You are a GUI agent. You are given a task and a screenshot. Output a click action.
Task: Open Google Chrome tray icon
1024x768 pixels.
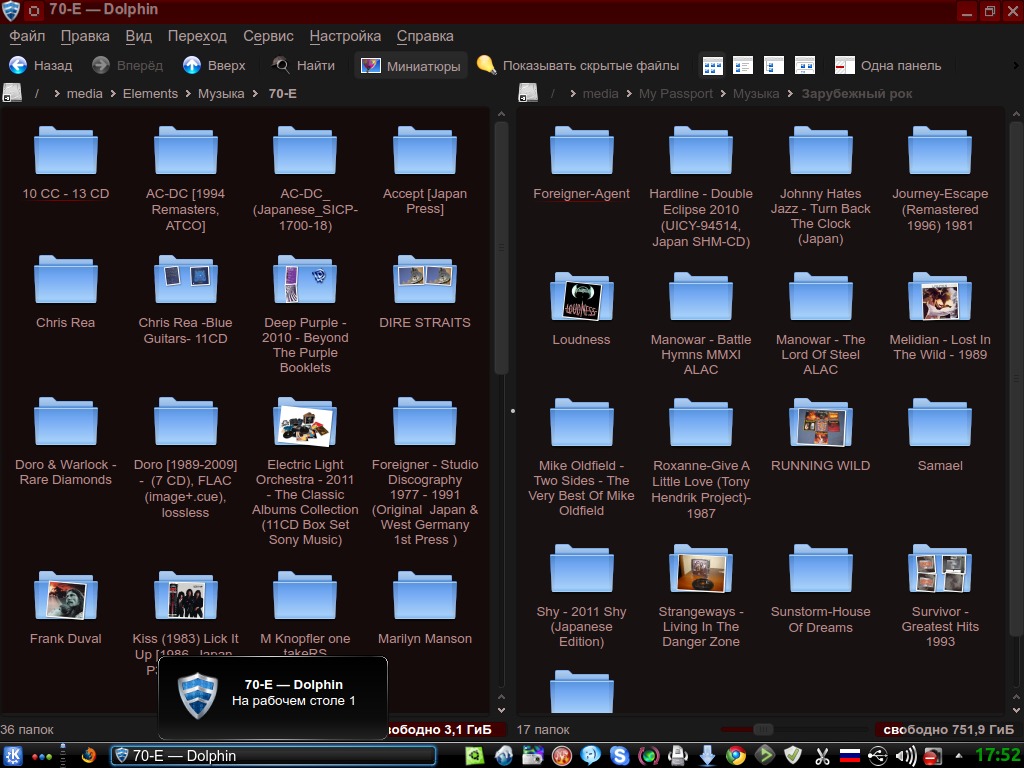coord(736,756)
